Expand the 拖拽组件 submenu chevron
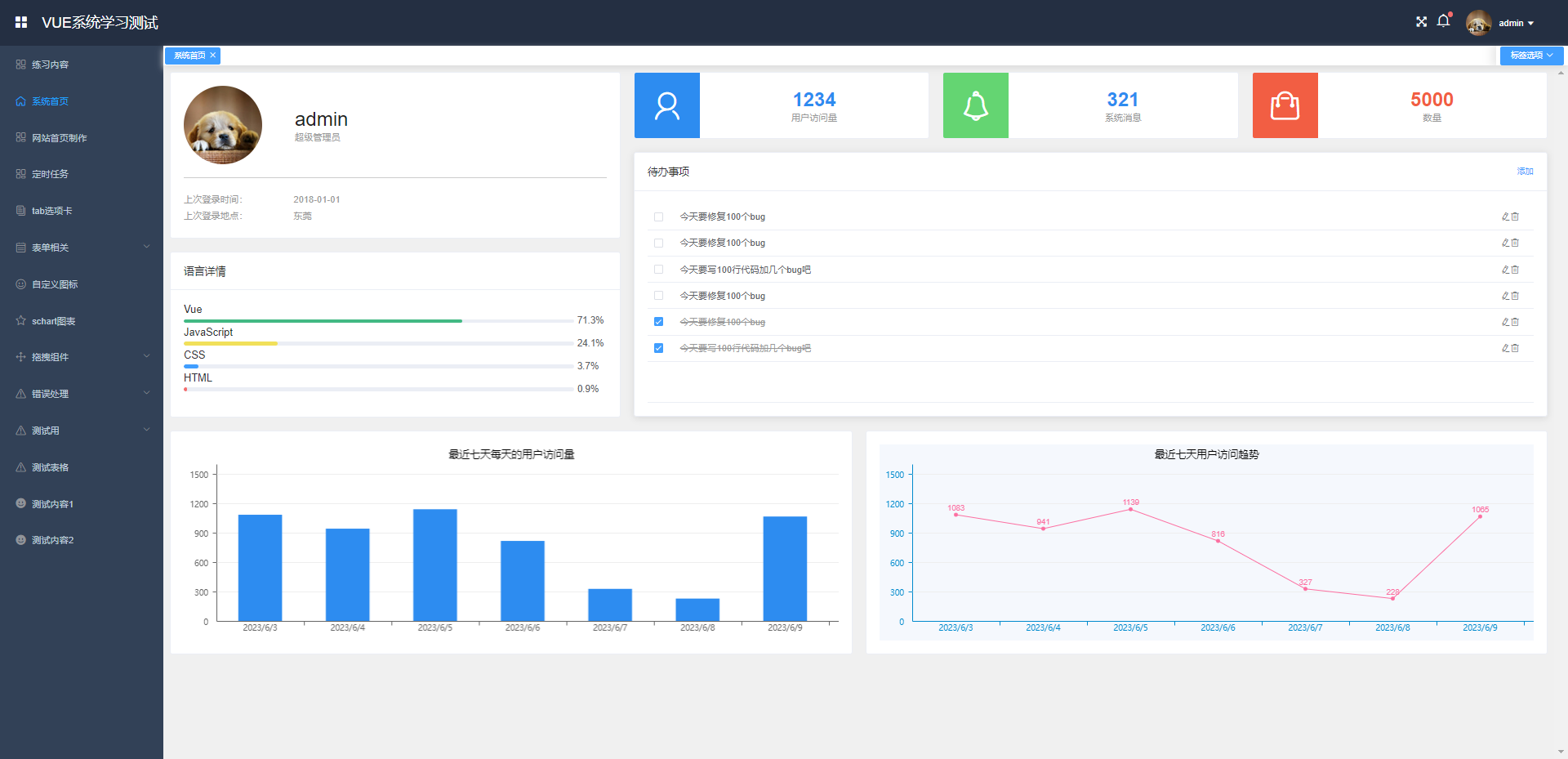 tap(147, 356)
